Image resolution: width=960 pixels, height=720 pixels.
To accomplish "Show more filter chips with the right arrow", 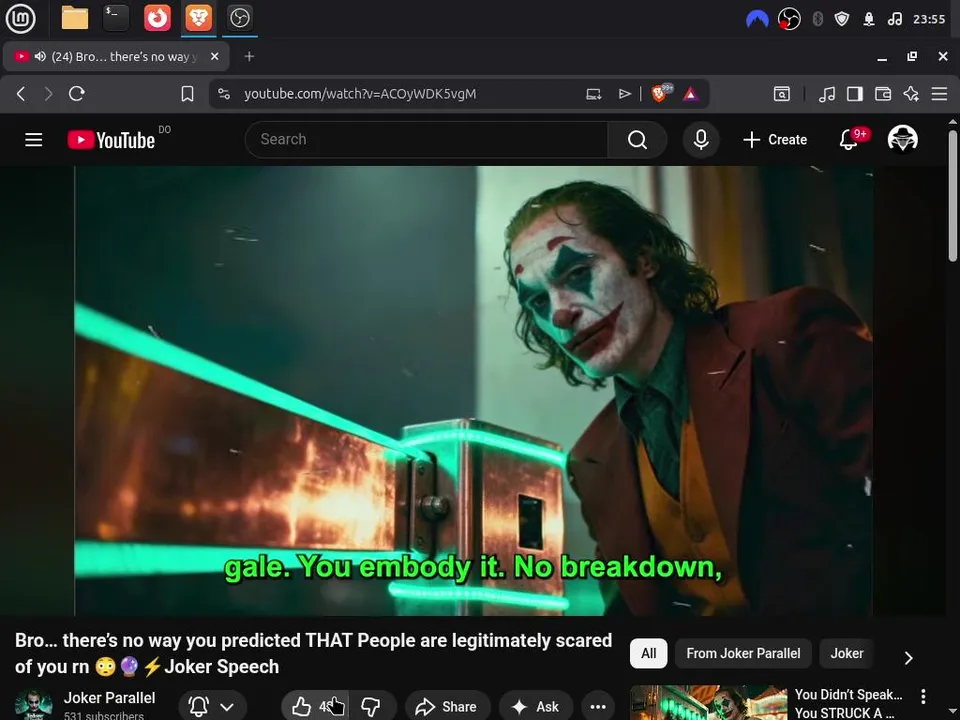I will pos(909,658).
